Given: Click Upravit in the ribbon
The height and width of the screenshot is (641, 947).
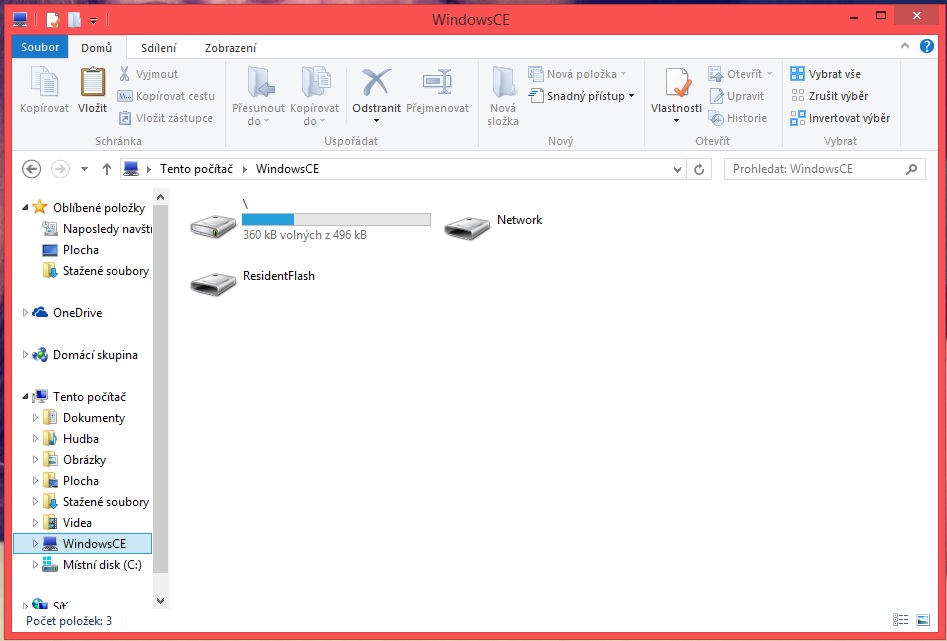Looking at the screenshot, I should (736, 96).
